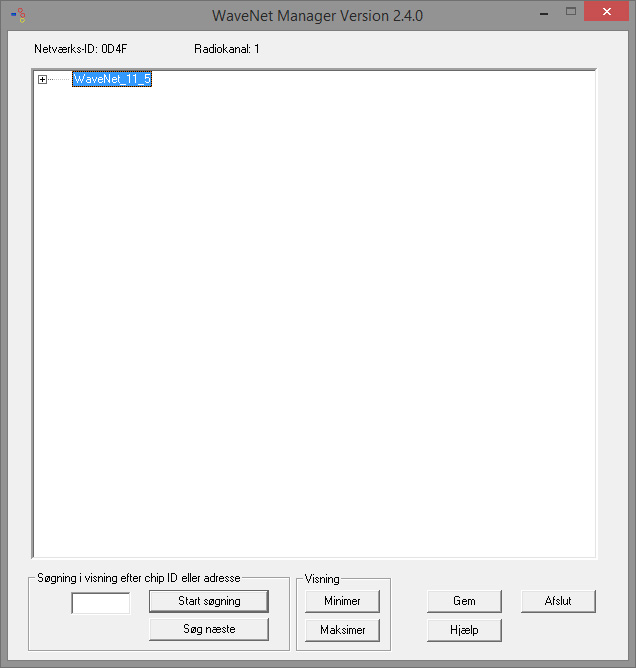Image resolution: width=636 pixels, height=668 pixels.
Task: Click the WaveNet Manager application icon in title bar
Action: click(x=18, y=16)
